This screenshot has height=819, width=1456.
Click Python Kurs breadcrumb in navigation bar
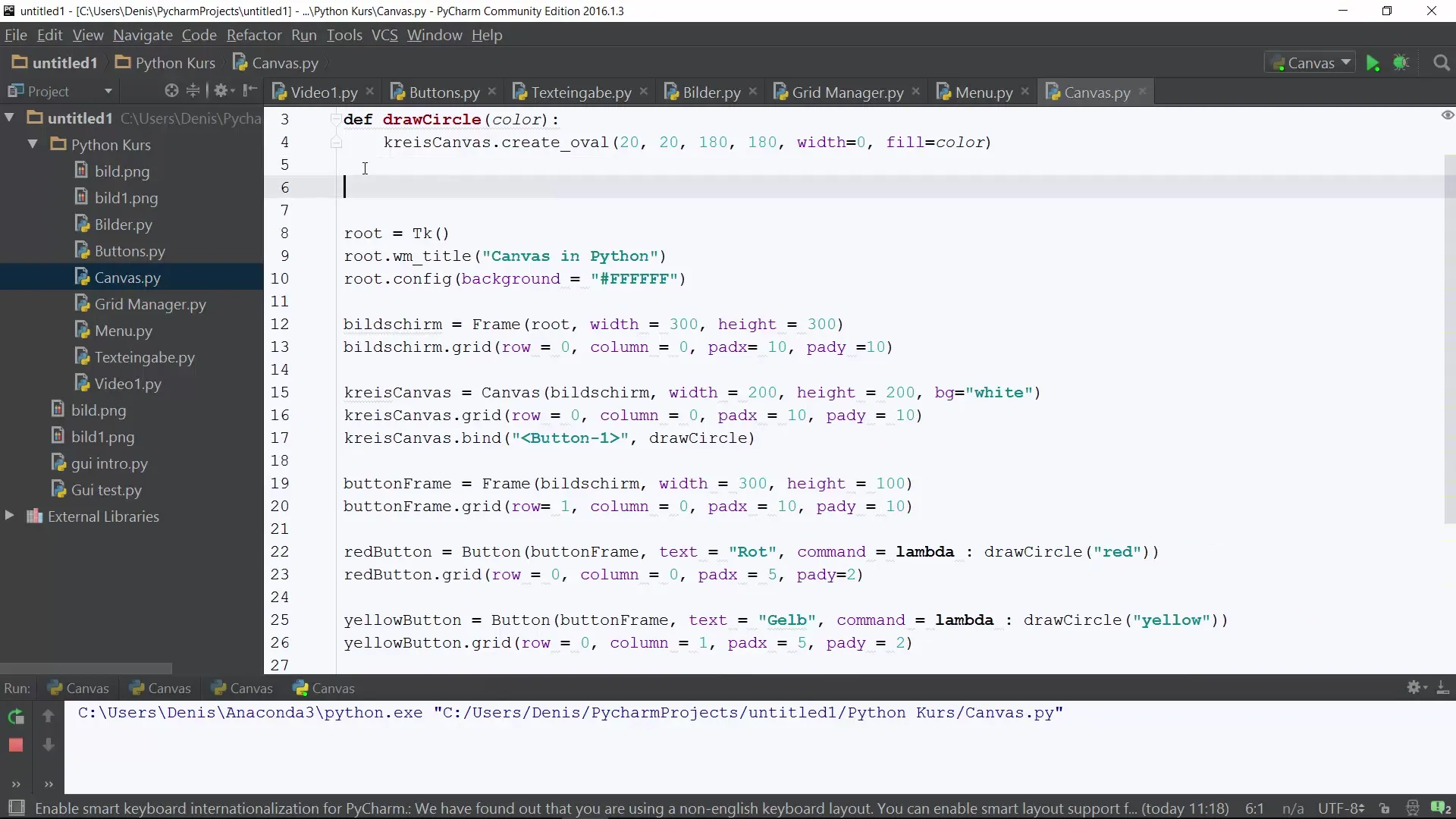(x=165, y=63)
